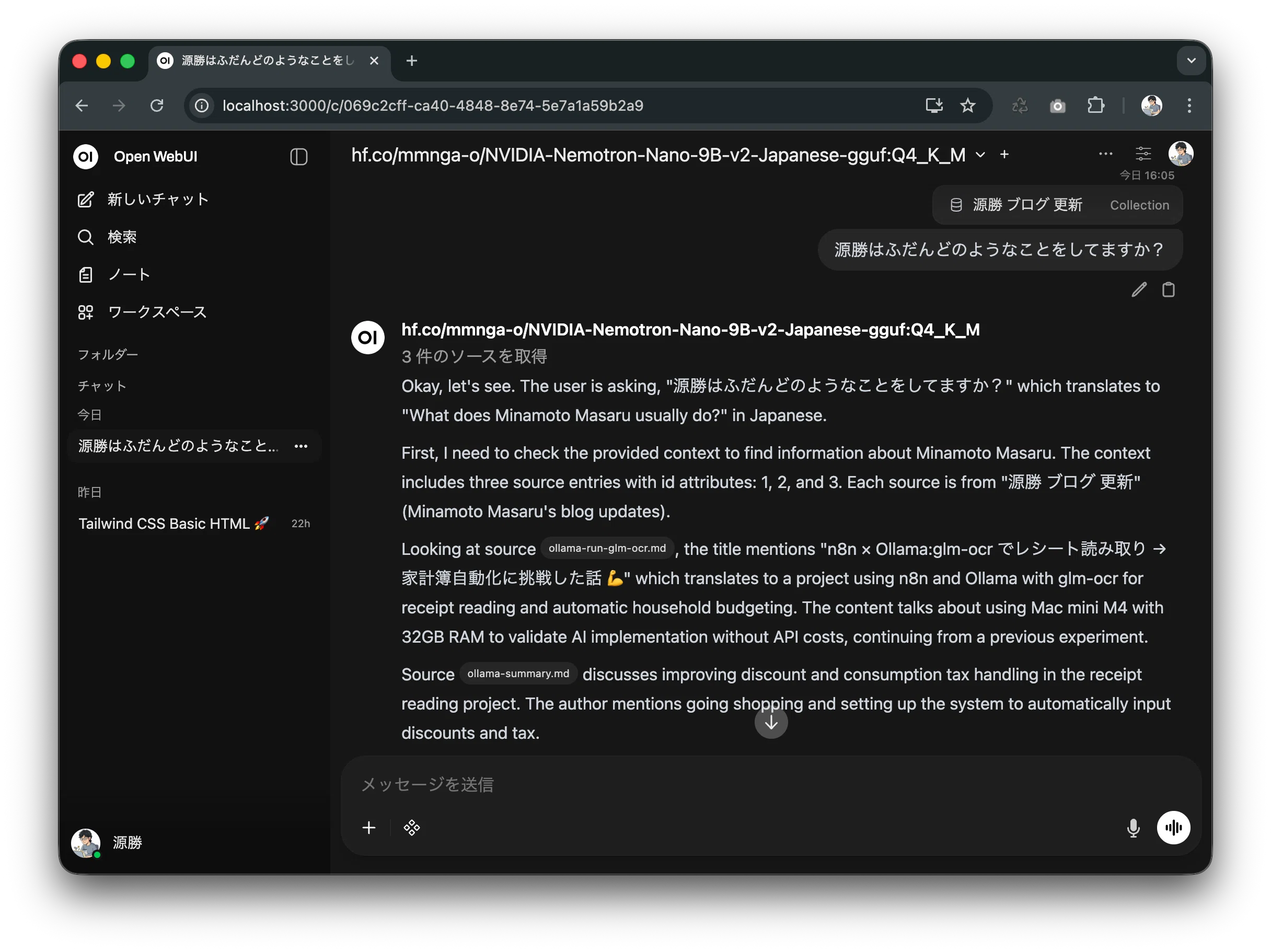The height and width of the screenshot is (952, 1271).
Task: Install app via the address bar icon
Action: pos(933,106)
